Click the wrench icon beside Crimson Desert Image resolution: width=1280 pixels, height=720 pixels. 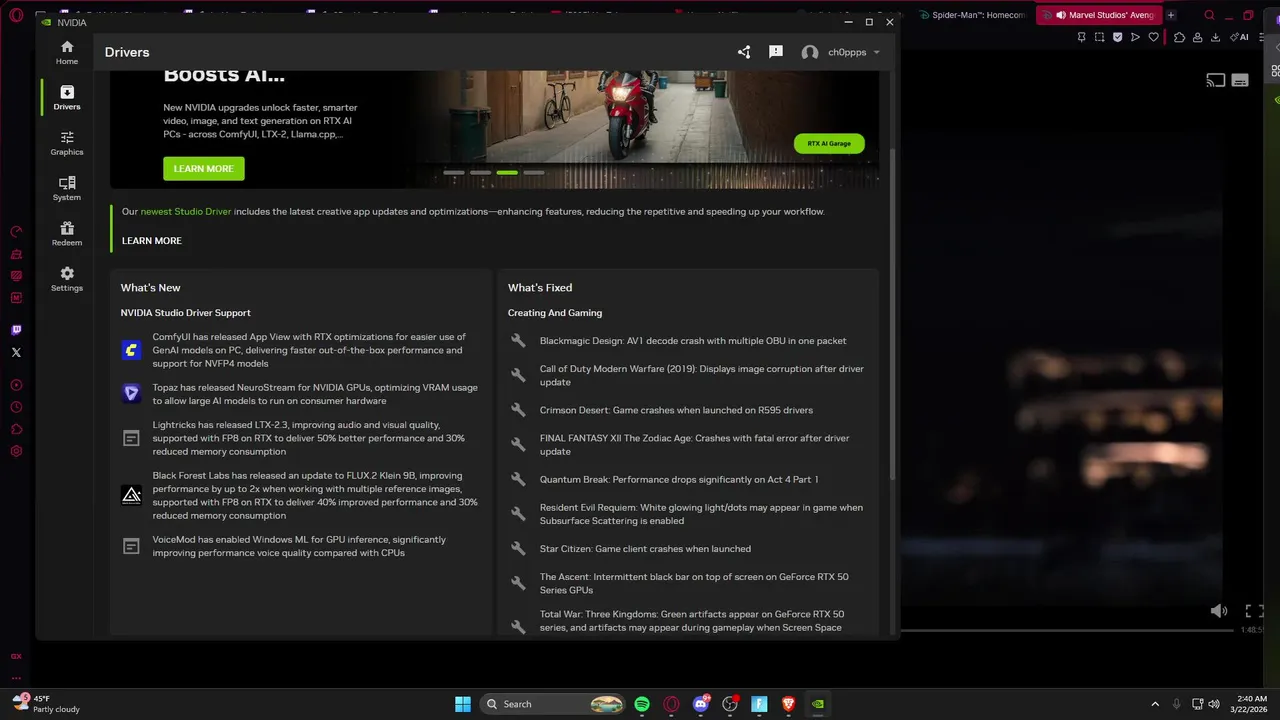pyautogui.click(x=518, y=410)
